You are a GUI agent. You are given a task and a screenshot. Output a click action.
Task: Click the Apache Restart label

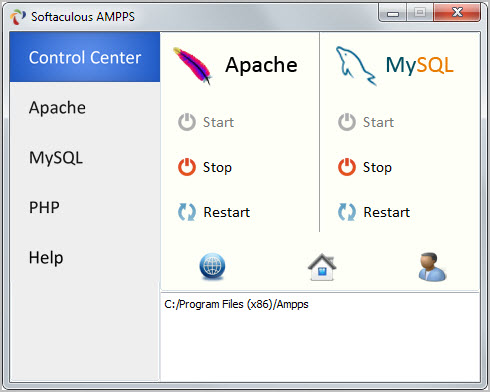pos(227,212)
